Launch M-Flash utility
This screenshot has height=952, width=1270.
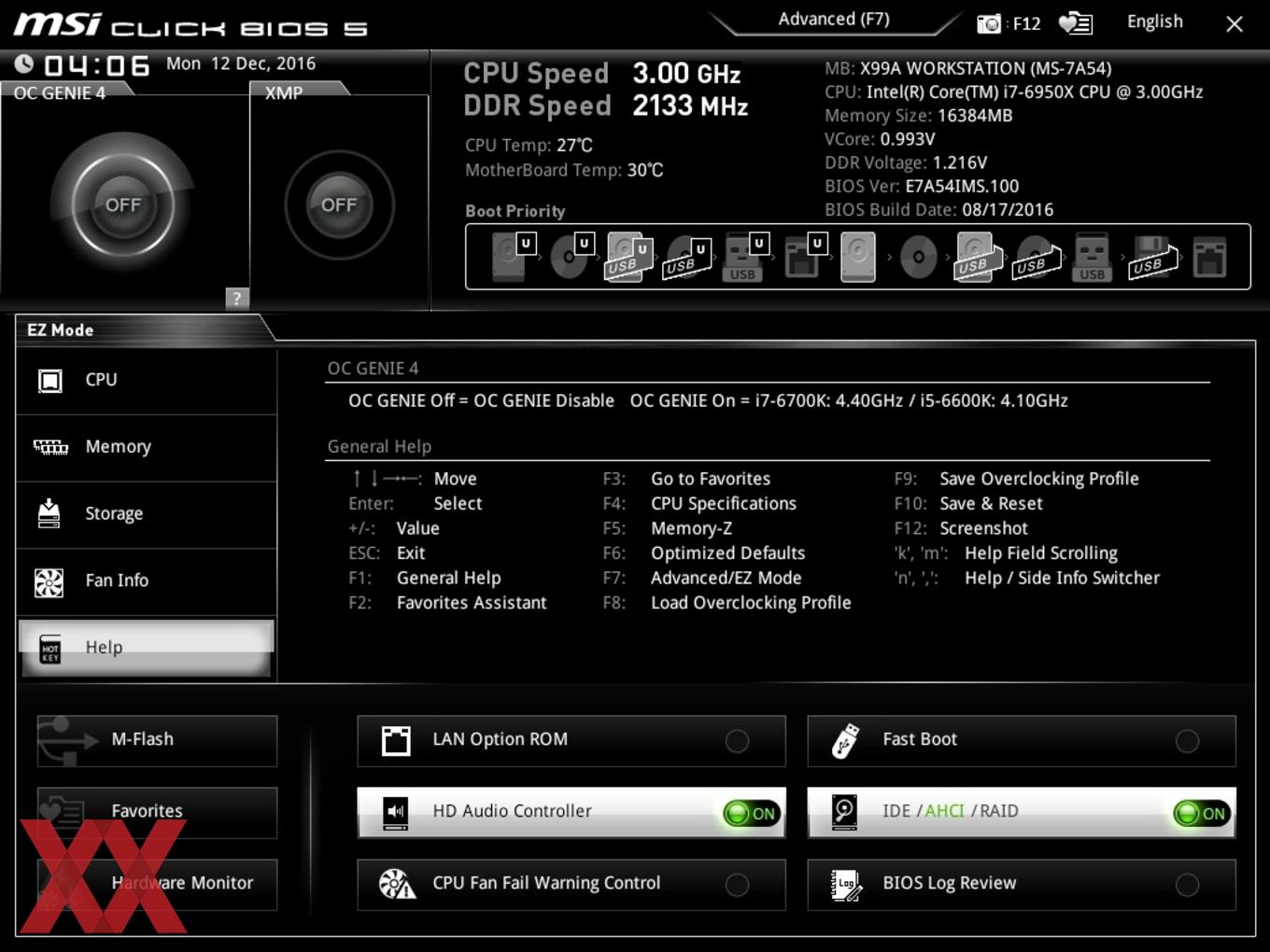coord(157,741)
